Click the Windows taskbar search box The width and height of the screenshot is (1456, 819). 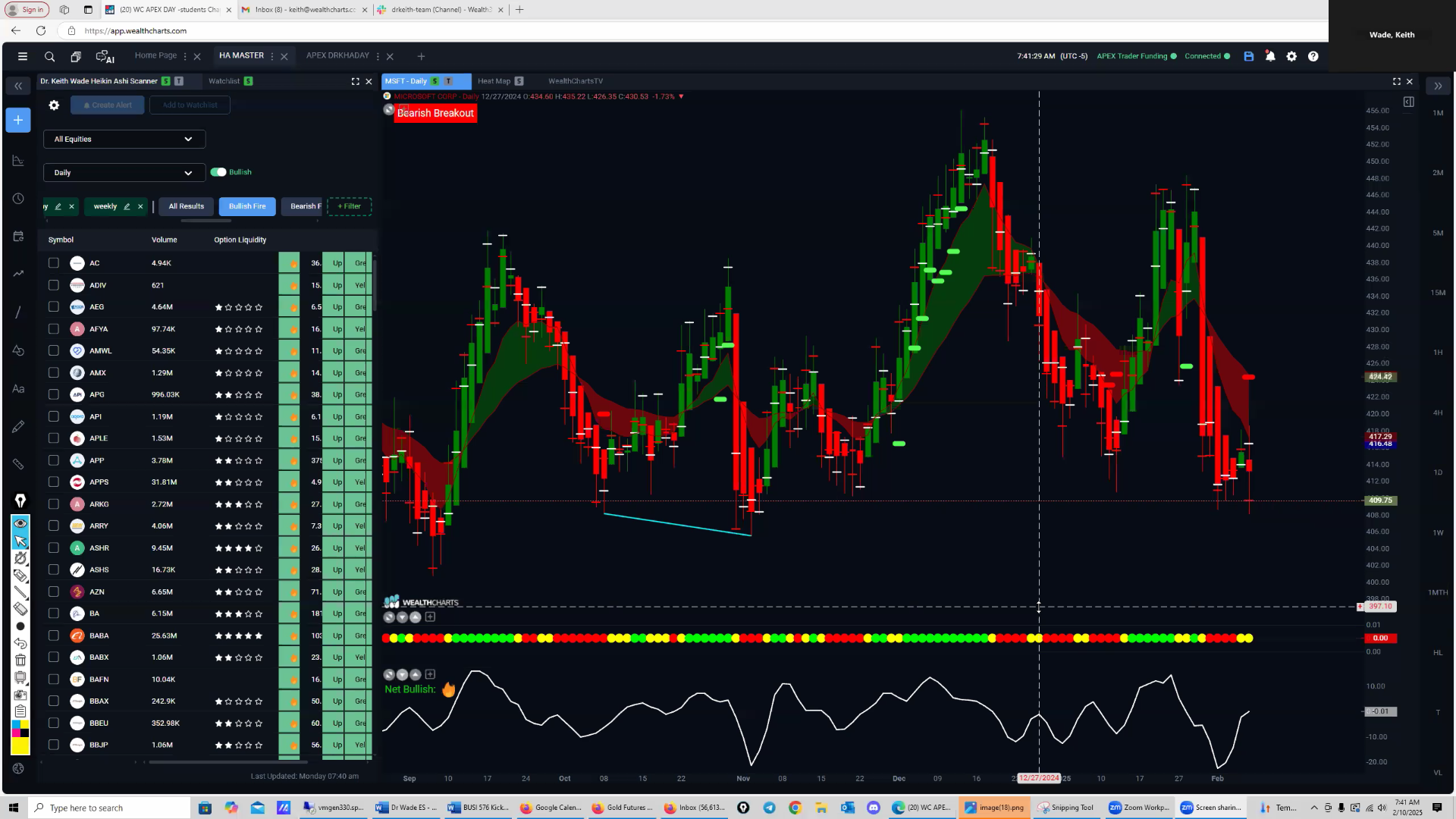(x=108, y=808)
